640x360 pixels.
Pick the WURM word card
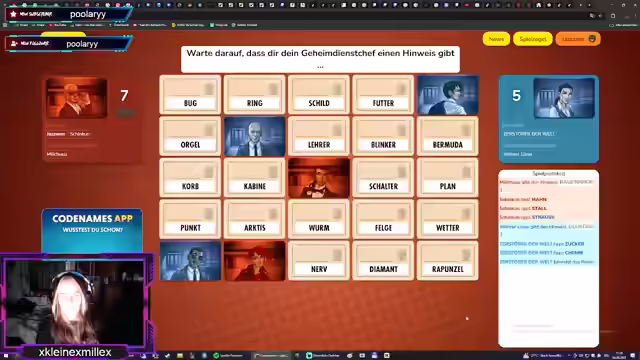[x=319, y=220]
